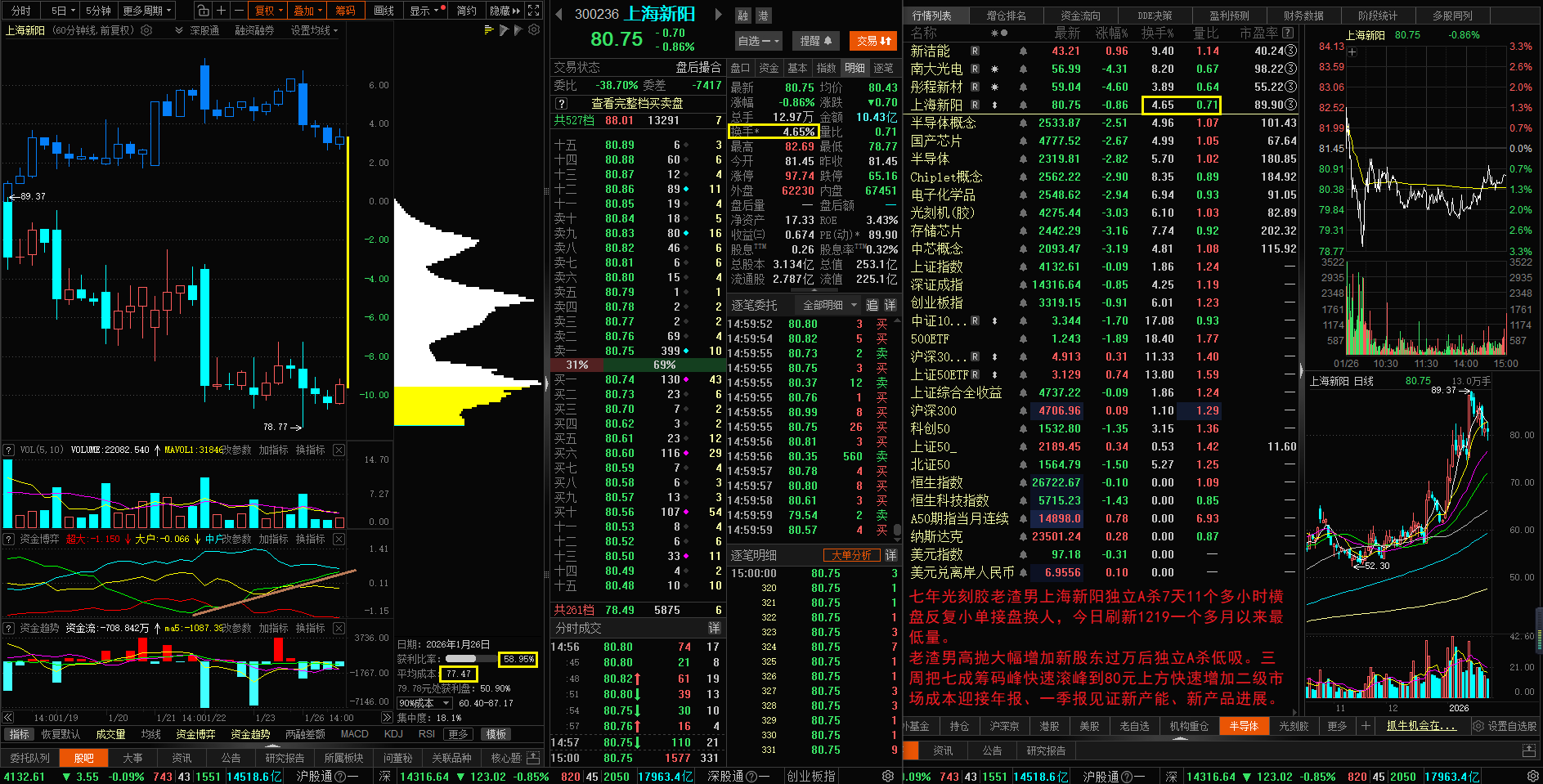1543x784 pixels.
Task: Click the orange 交易 trade button
Action: coord(873,40)
